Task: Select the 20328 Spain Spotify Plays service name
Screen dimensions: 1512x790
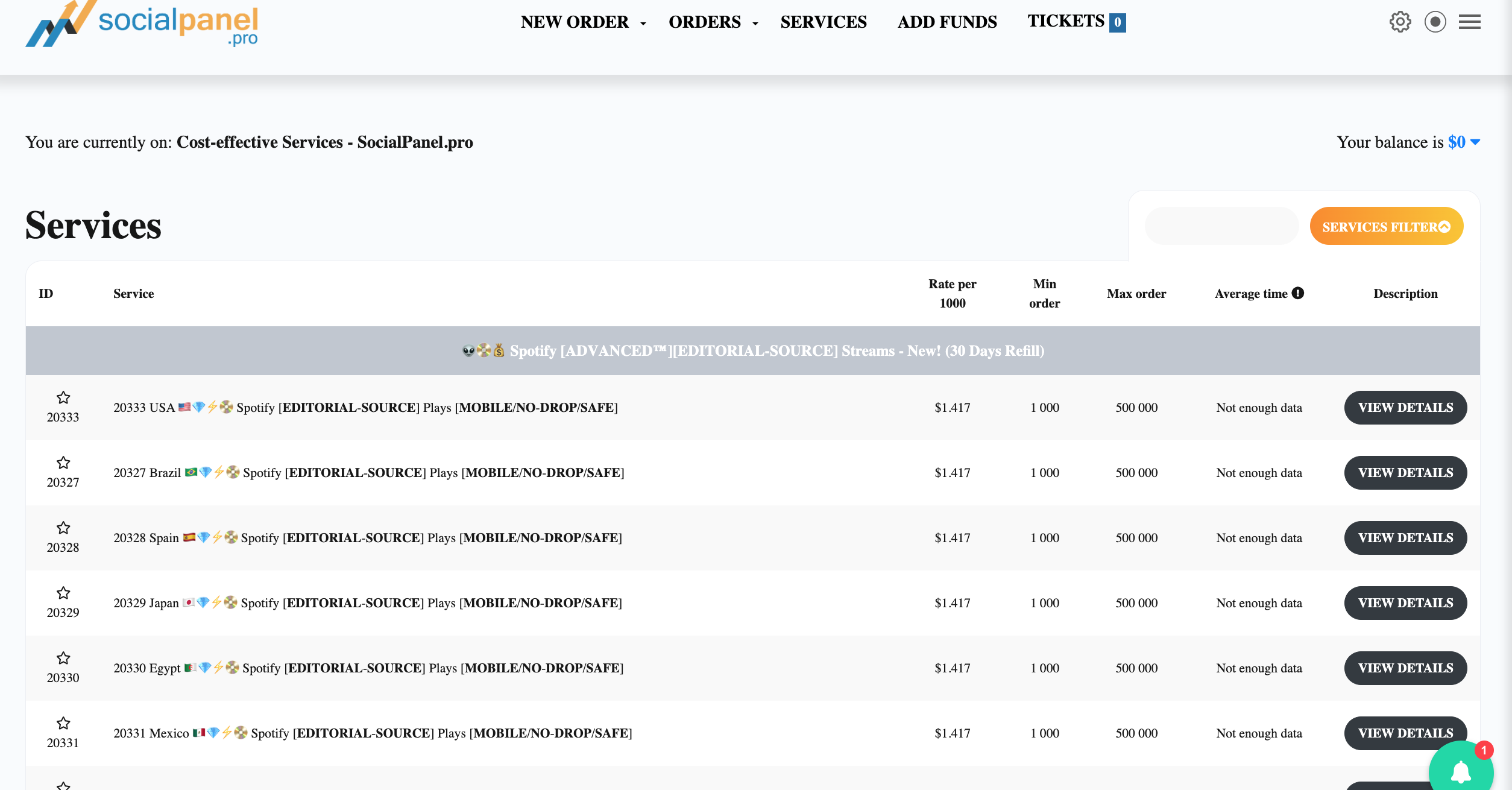Action: click(x=368, y=538)
